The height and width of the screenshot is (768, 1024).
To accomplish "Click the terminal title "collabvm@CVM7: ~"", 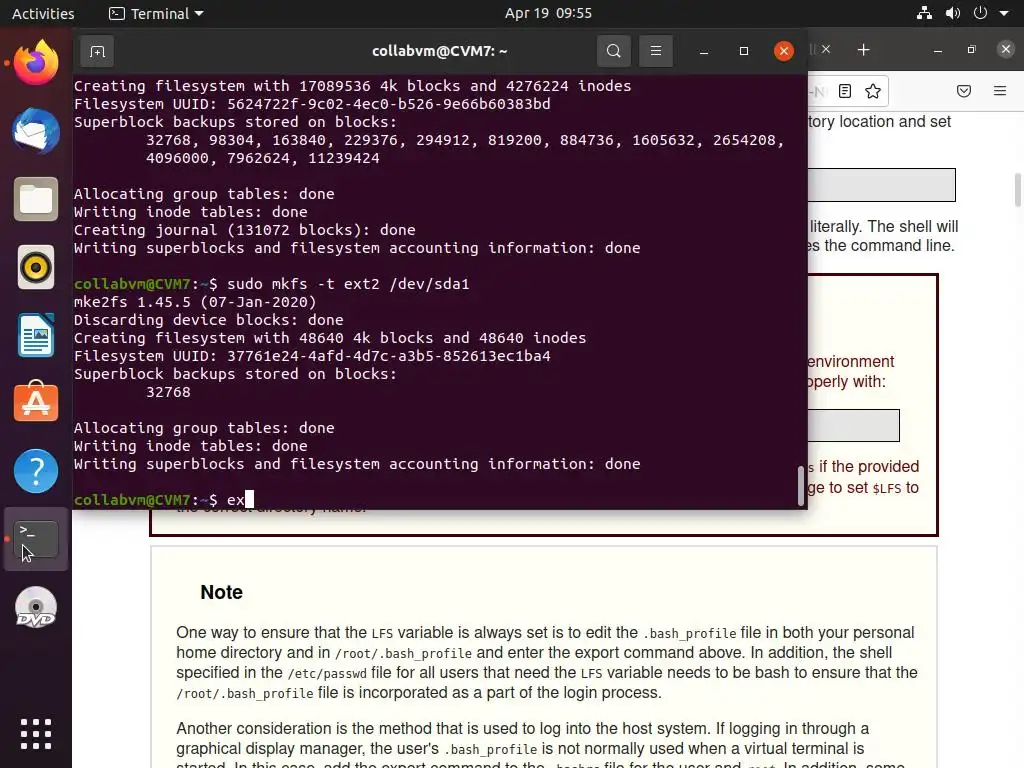I will 440,51.
